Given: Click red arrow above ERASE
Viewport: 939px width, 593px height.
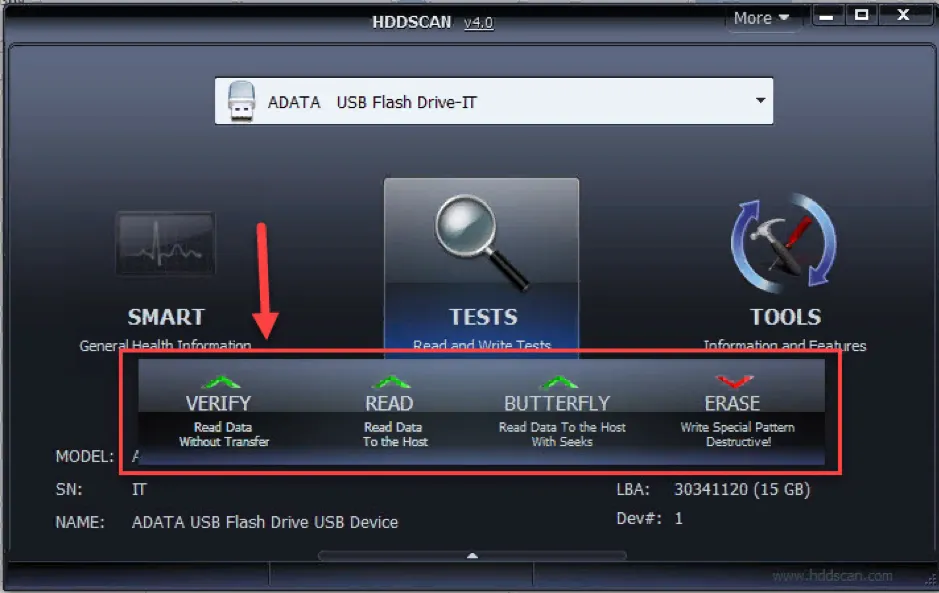Looking at the screenshot, I should [x=734, y=381].
